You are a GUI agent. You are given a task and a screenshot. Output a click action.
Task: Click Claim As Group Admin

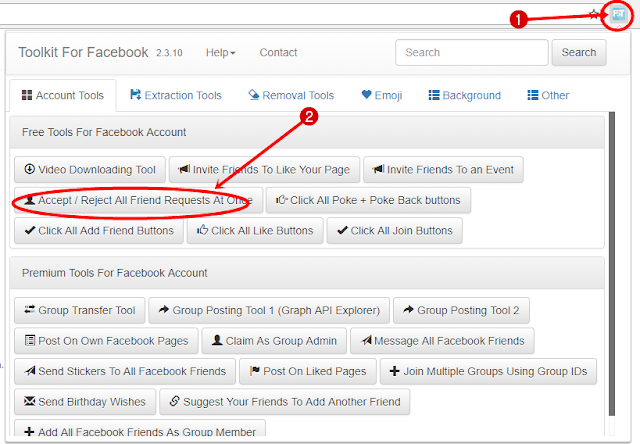tap(274, 341)
